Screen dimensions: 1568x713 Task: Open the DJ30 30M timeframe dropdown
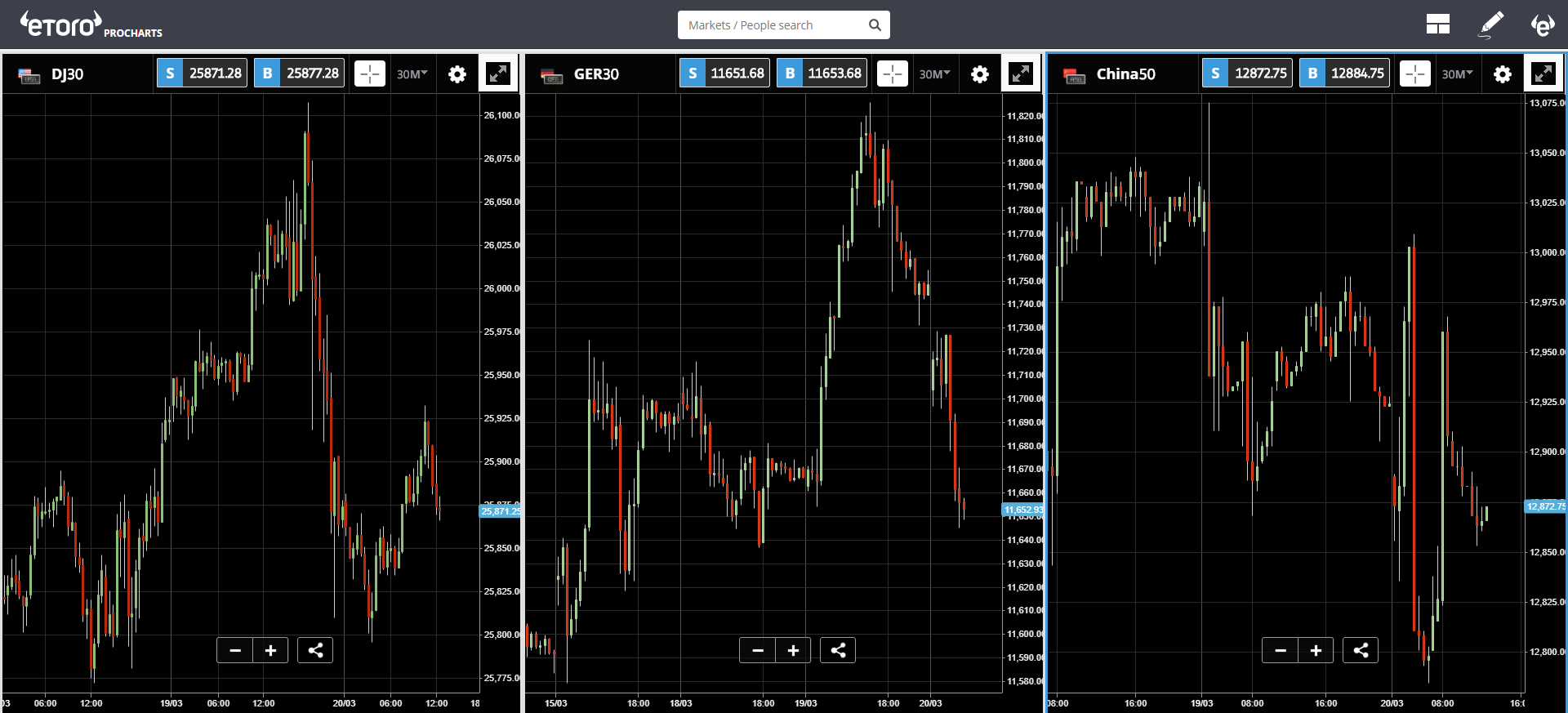412,74
